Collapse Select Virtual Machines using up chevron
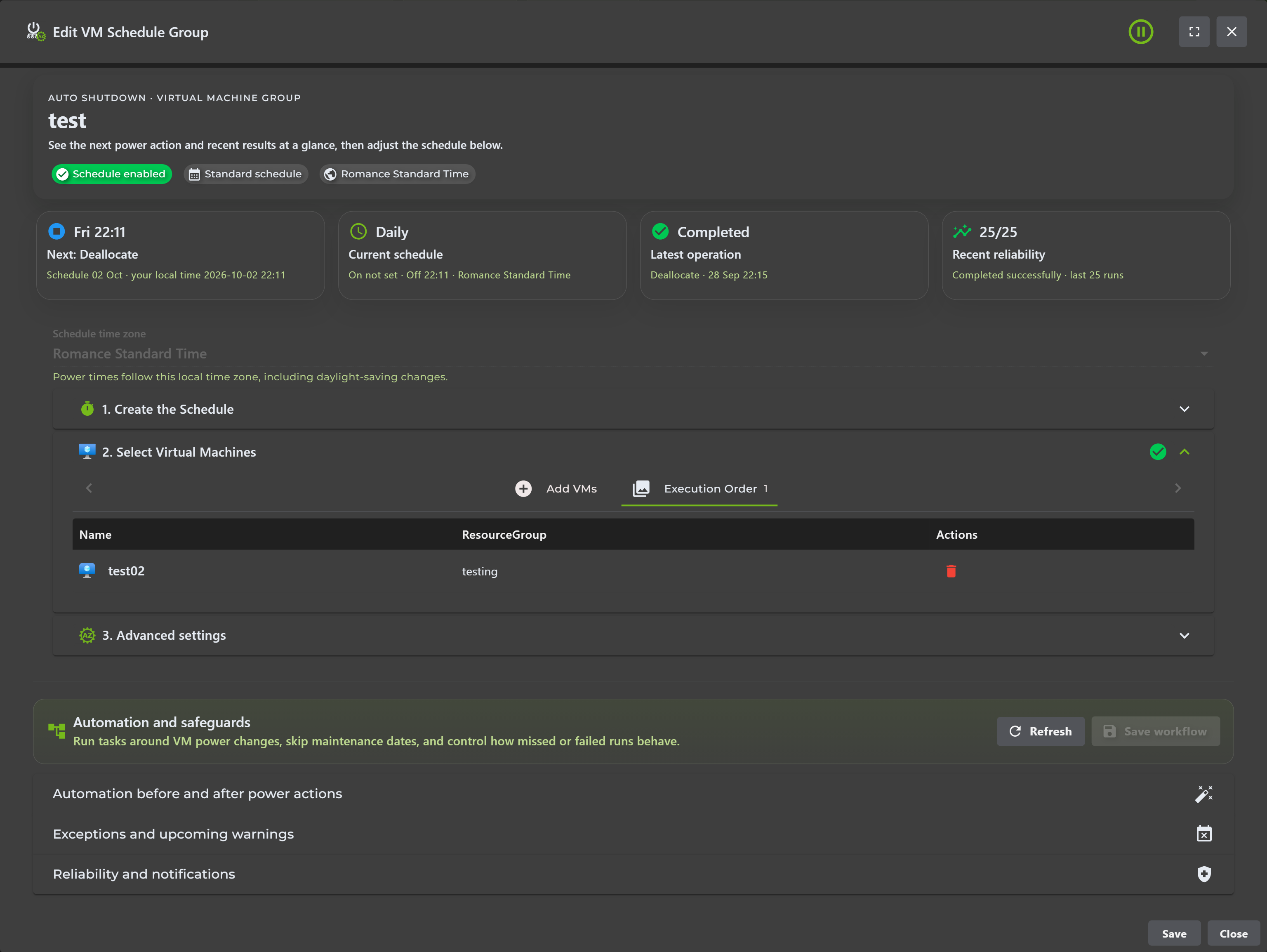1267x952 pixels. (1185, 452)
